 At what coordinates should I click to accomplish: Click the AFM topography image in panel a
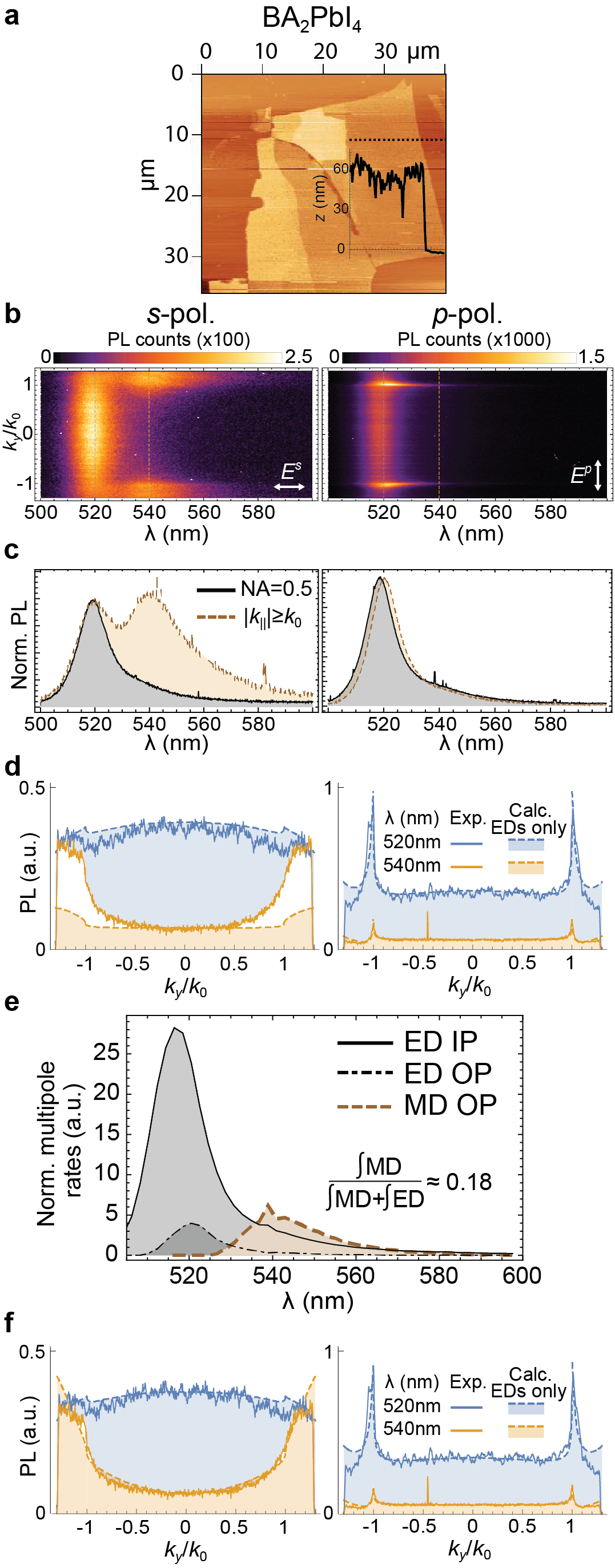[323, 183]
